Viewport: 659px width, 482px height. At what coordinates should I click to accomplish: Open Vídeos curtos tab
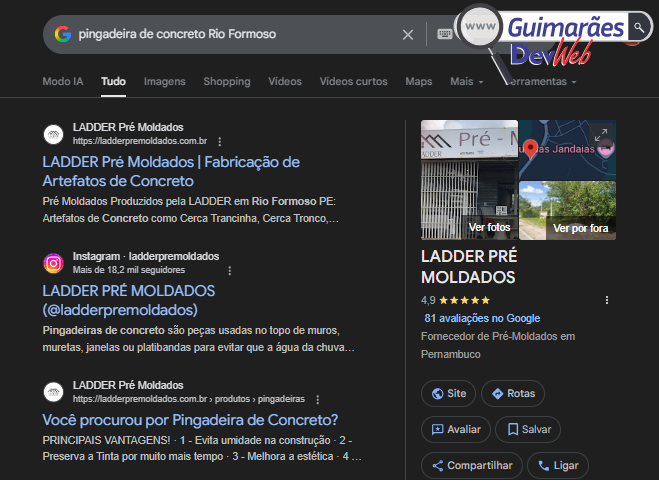pos(353,81)
